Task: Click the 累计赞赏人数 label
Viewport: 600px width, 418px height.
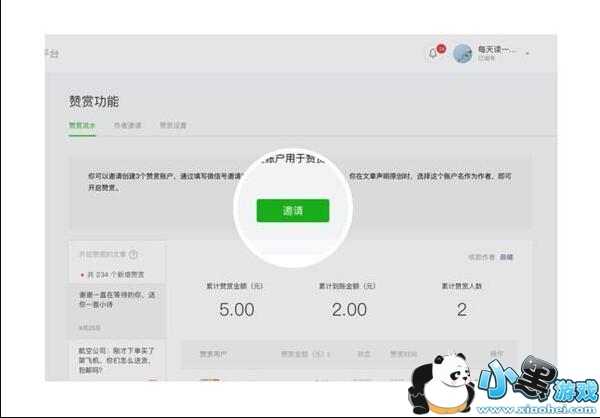Action: [x=461, y=286]
